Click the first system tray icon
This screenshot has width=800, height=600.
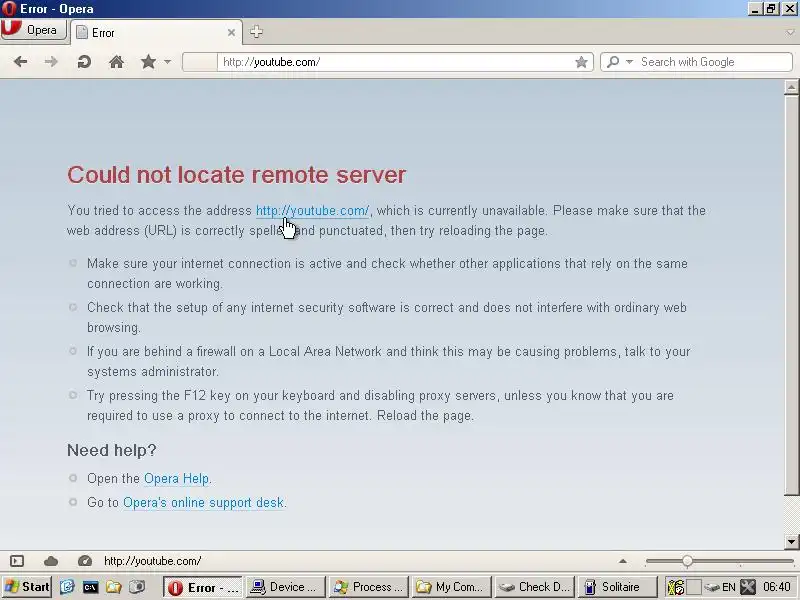point(676,587)
